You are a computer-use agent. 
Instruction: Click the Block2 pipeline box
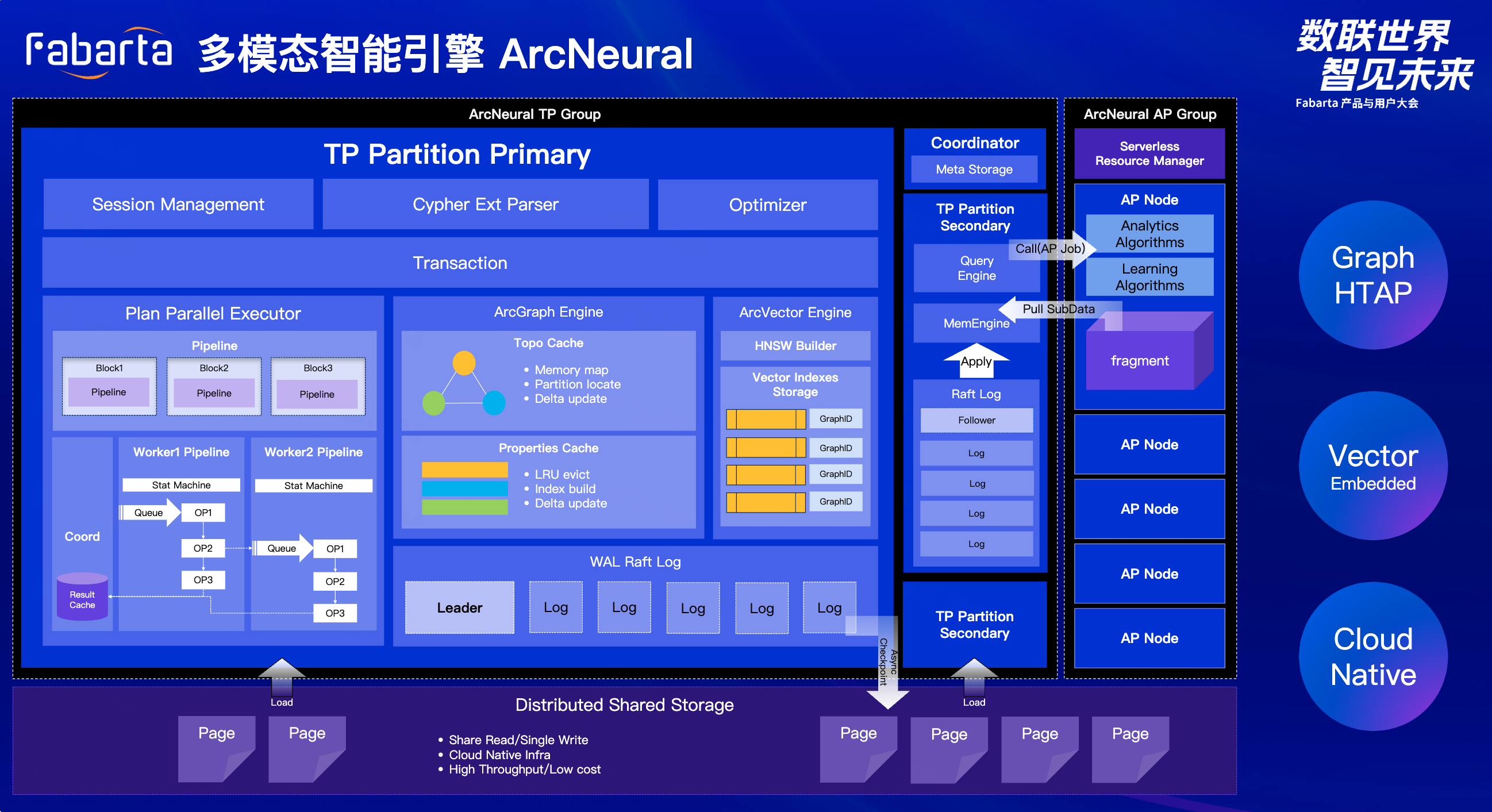(x=214, y=386)
